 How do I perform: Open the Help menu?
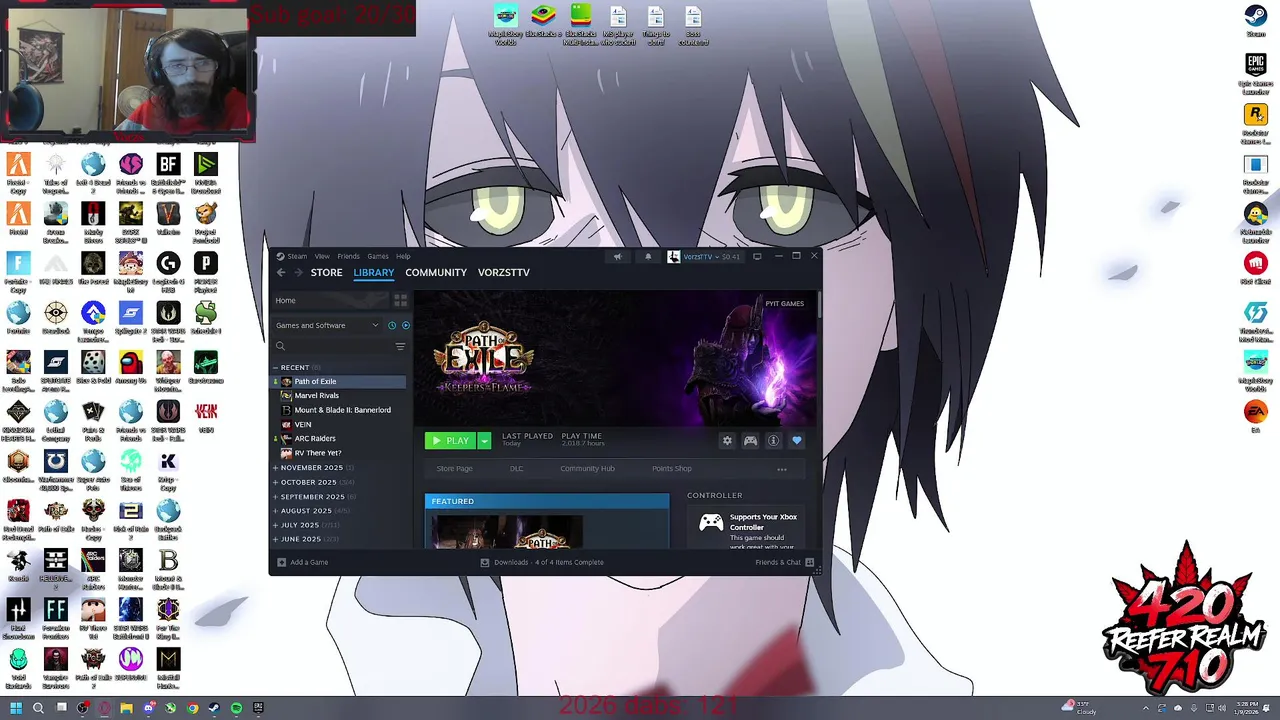[403, 256]
